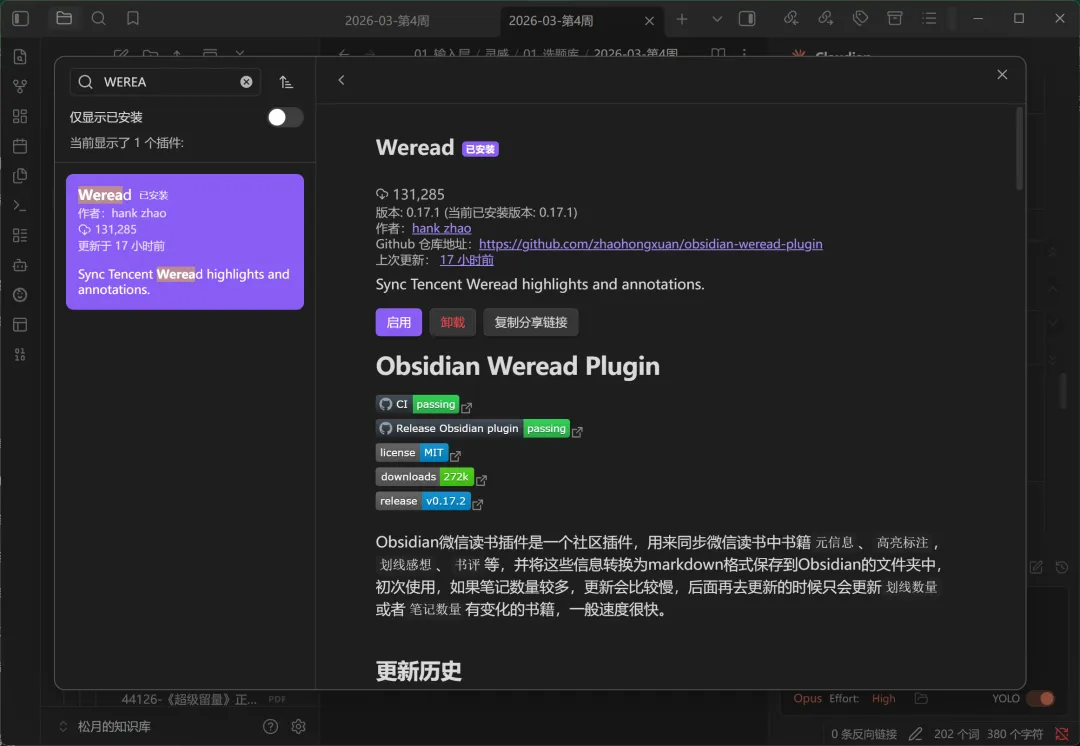
Task: Click the smiley face icon in the sidebar
Action: [20, 294]
